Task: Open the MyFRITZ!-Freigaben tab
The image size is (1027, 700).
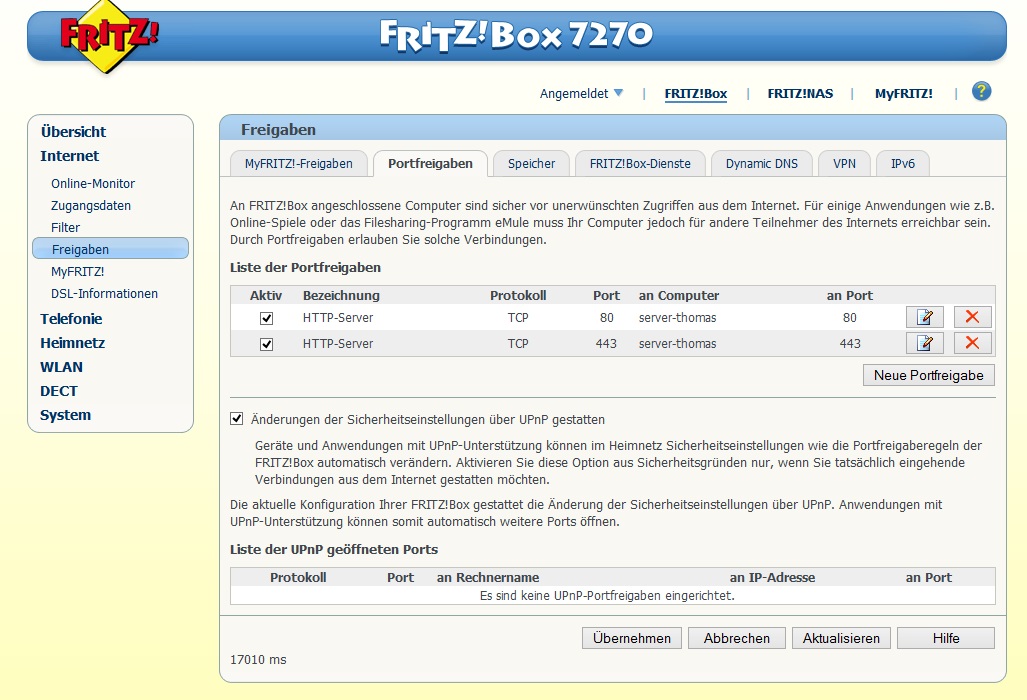Action: pos(299,164)
